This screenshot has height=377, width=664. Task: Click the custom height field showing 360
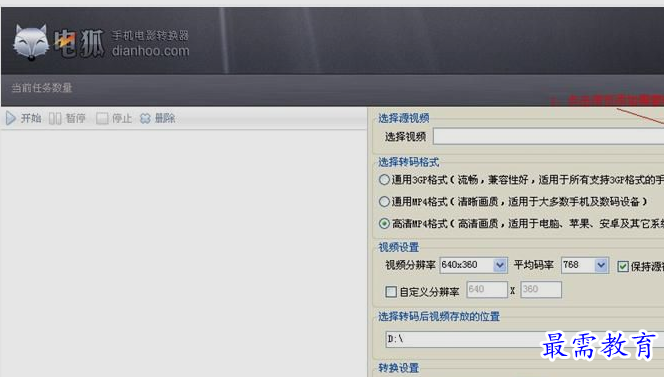pos(541,289)
